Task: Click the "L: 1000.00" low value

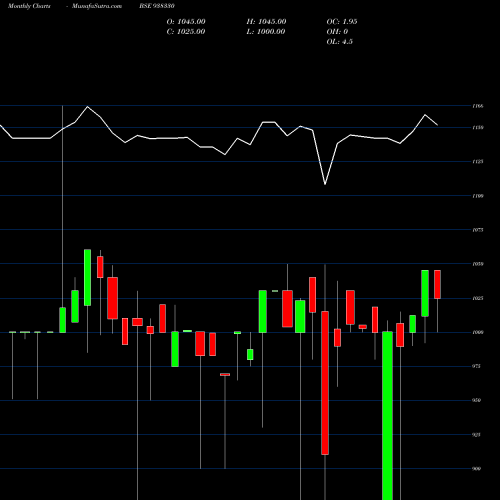Action: (266, 31)
